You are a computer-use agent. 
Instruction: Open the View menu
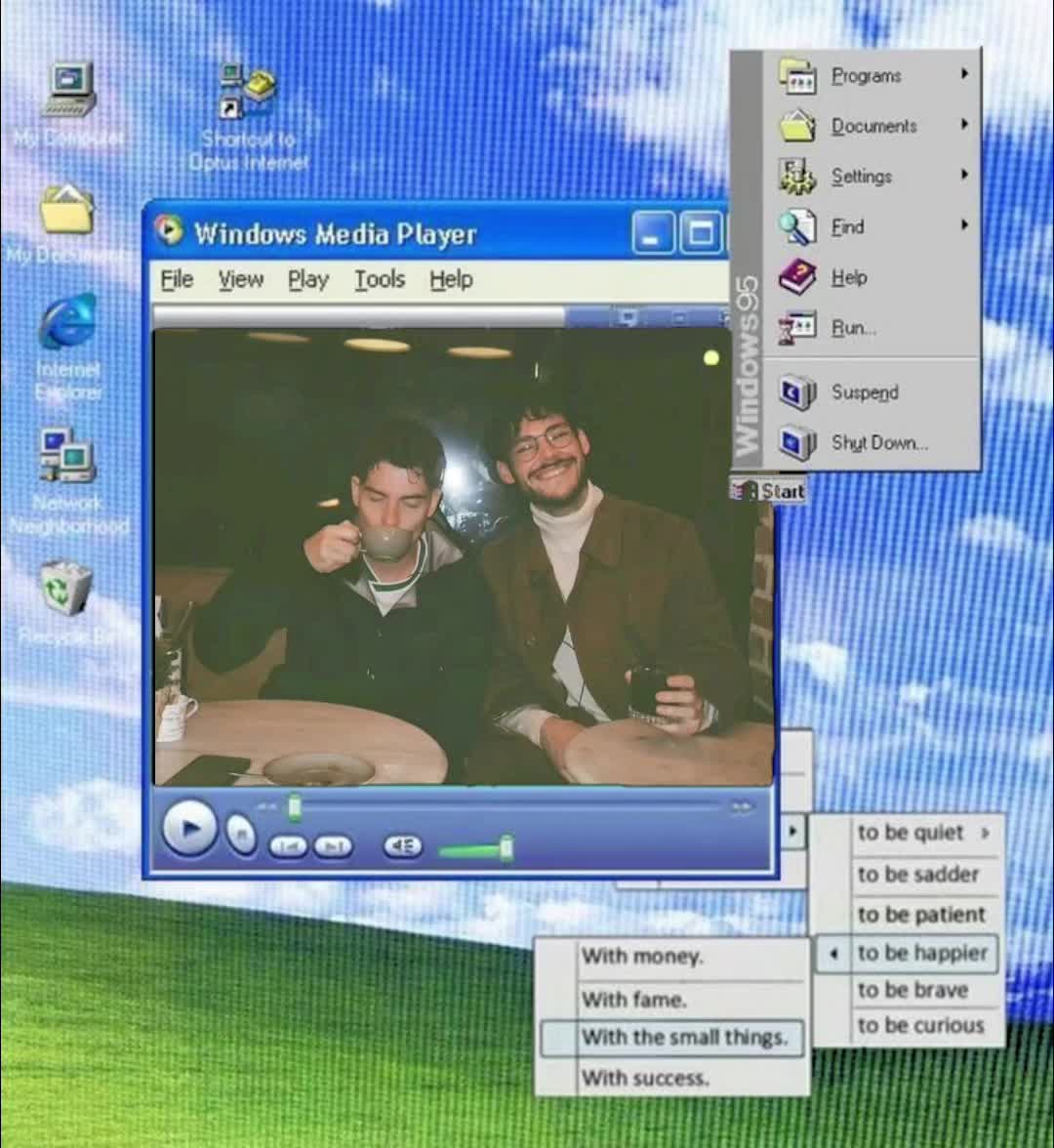coord(241,279)
